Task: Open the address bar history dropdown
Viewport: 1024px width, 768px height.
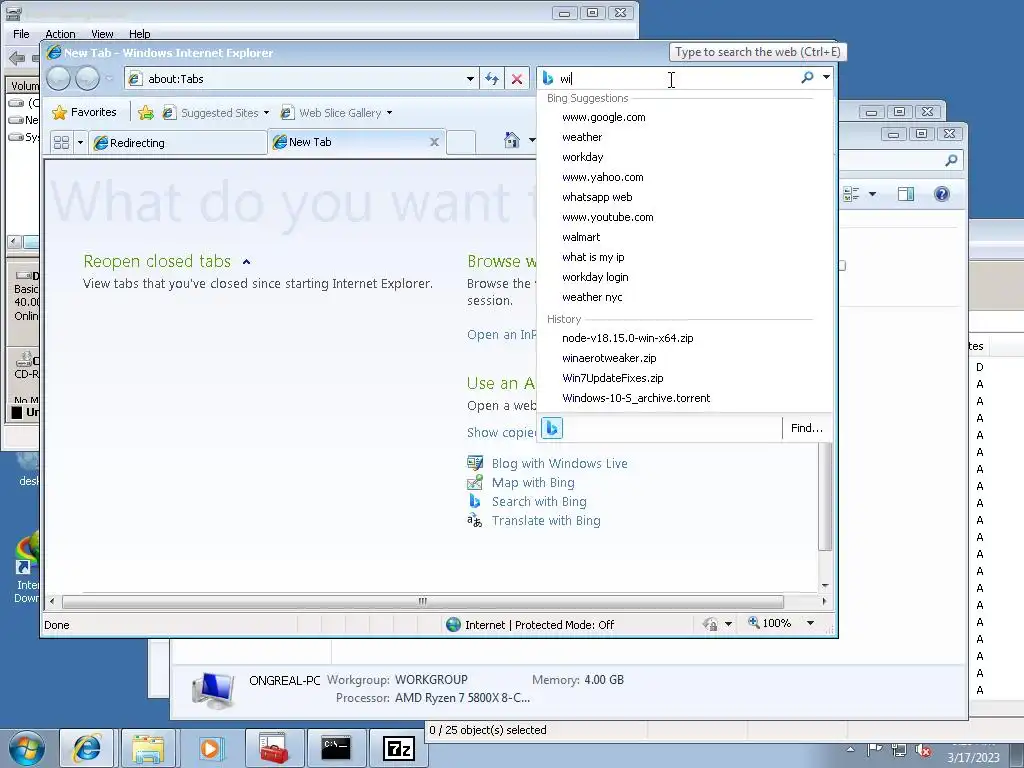Action: pos(470,79)
